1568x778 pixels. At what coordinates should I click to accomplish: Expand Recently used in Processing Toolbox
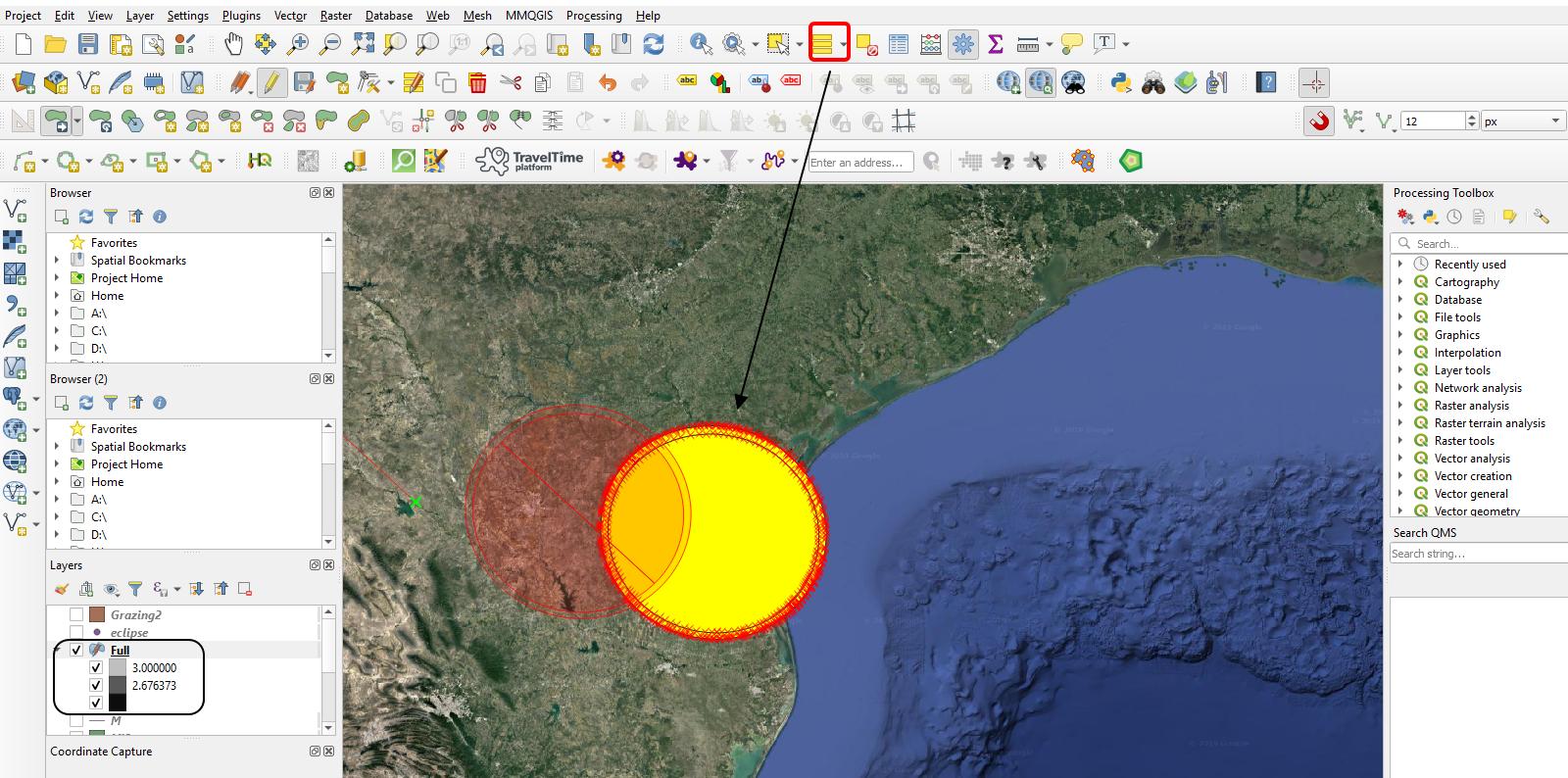click(x=1400, y=264)
